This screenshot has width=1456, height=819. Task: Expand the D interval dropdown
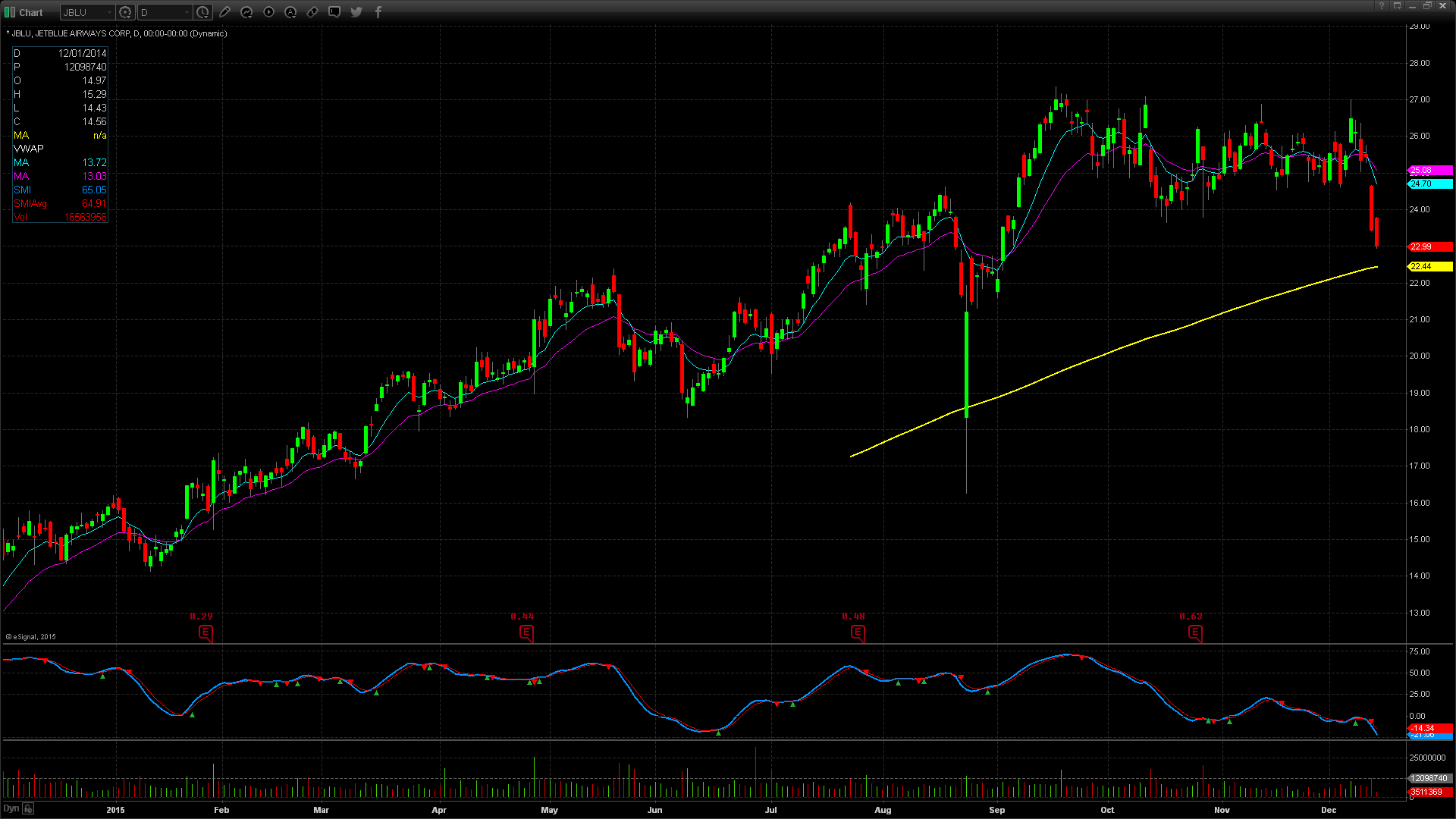187,12
